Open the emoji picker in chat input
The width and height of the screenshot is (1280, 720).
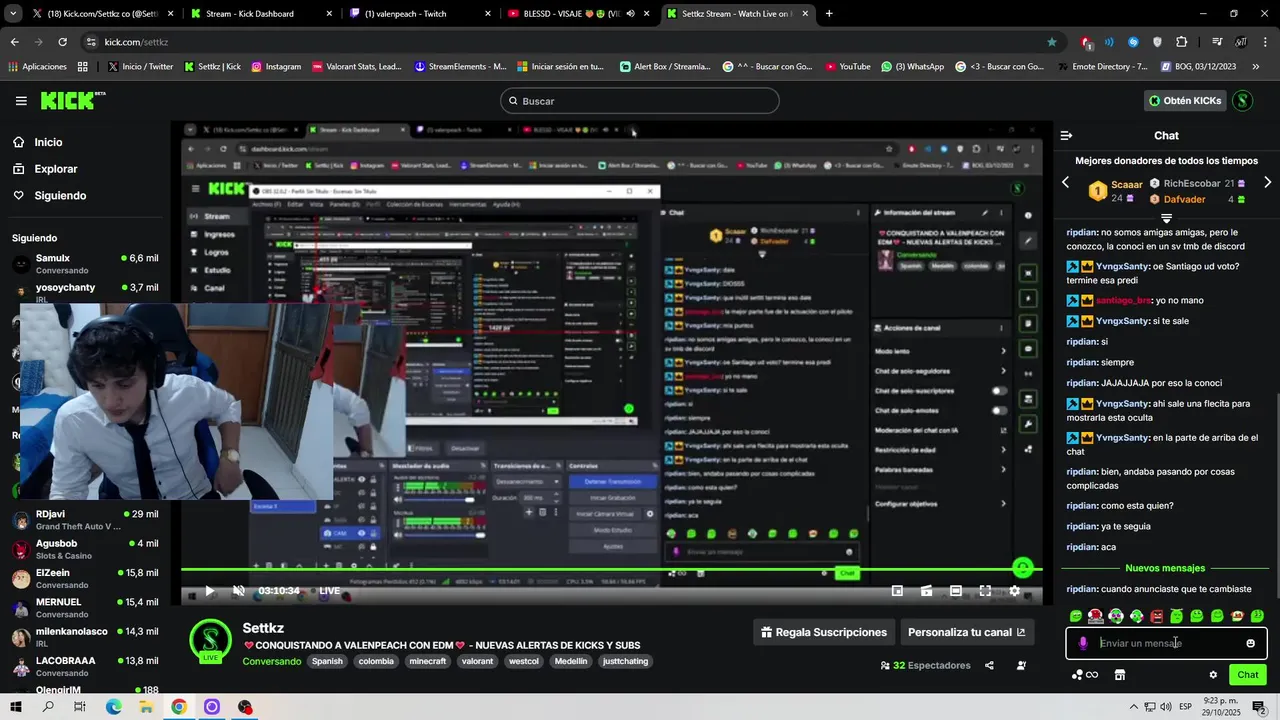click(1250, 643)
